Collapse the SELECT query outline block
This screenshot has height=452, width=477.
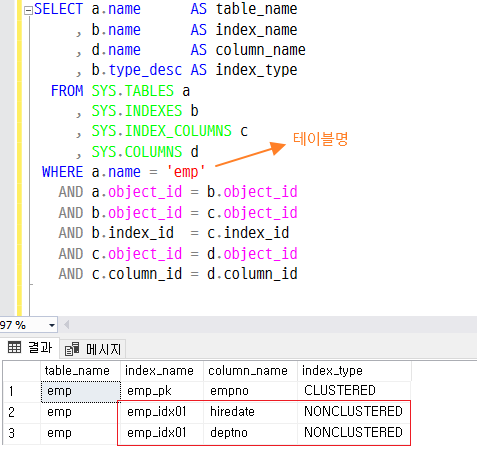28,11
